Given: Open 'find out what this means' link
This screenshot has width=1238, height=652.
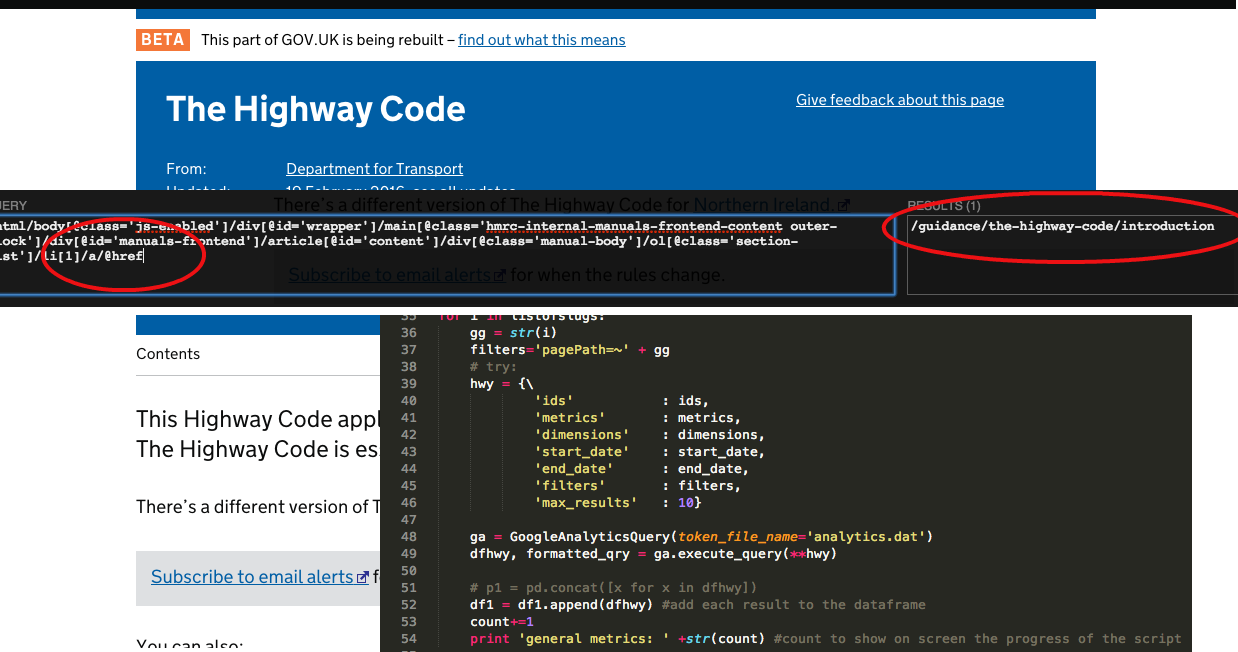Looking at the screenshot, I should tap(541, 40).
